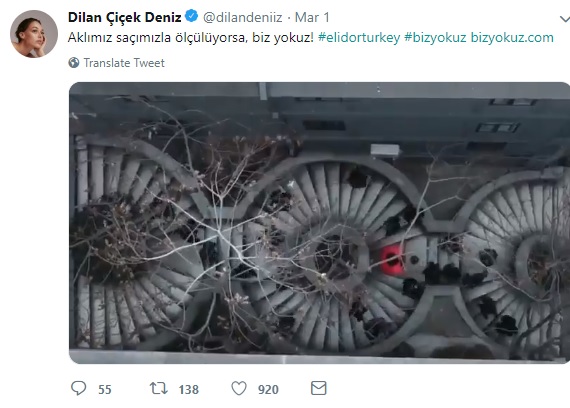Open the #bizyokuz hashtag

point(435,37)
